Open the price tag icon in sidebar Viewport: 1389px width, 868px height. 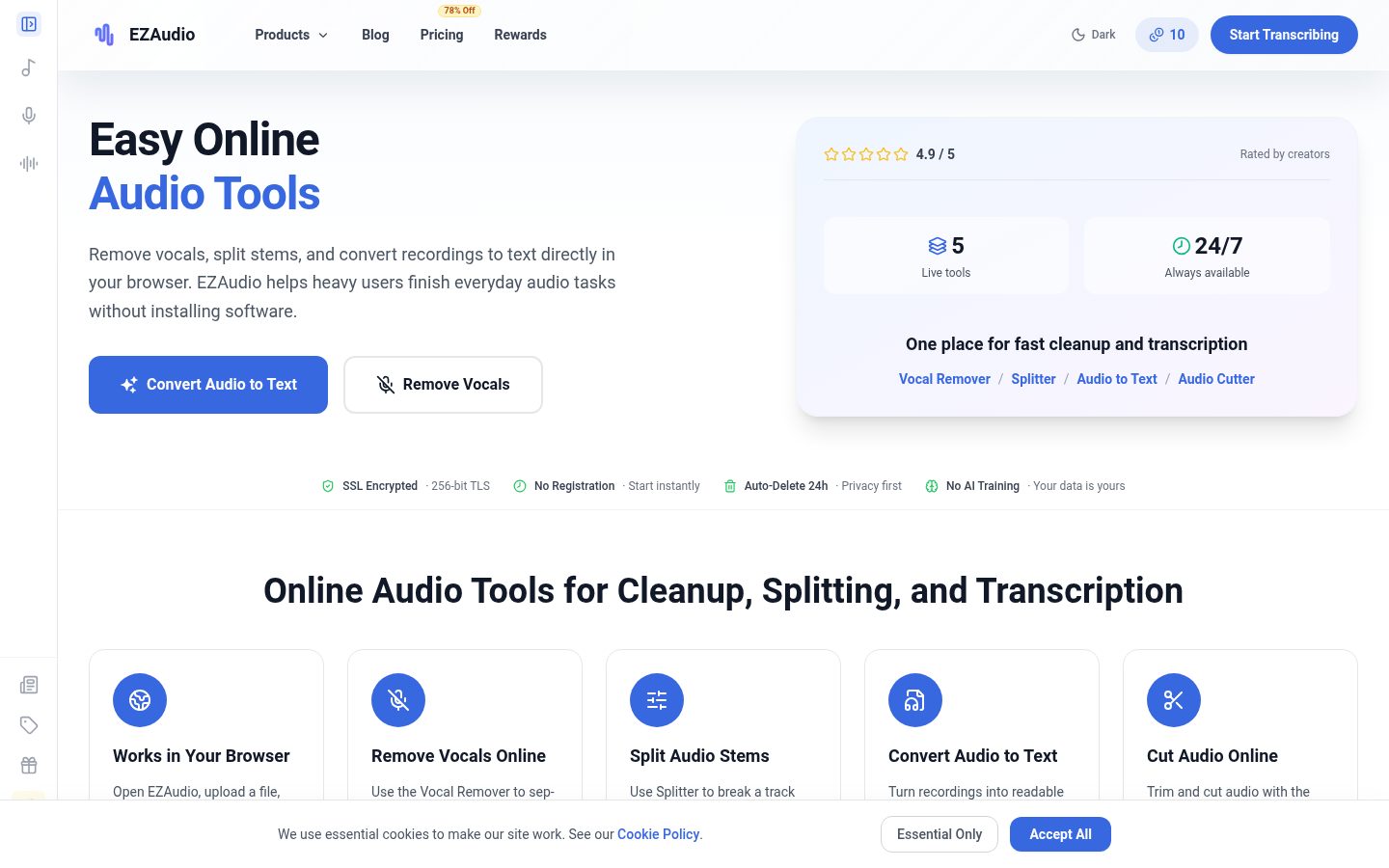click(29, 725)
